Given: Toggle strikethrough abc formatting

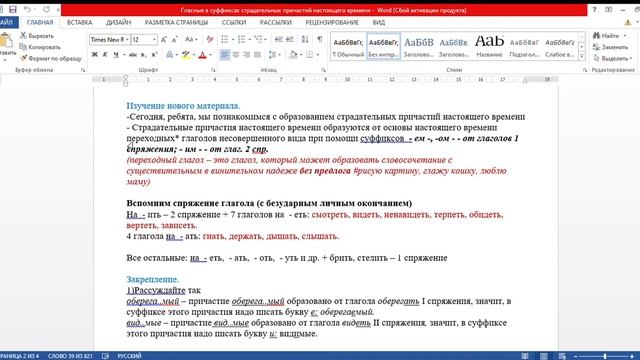Looking at the screenshot, I should point(133,55).
